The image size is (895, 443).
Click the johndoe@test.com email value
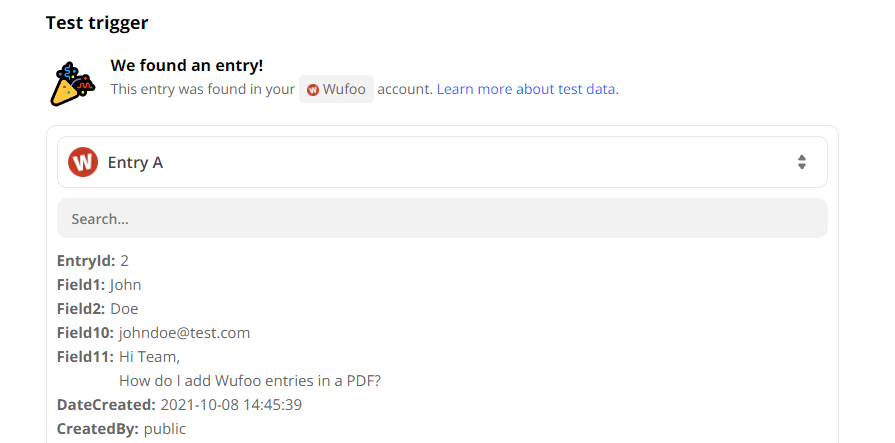pos(184,333)
